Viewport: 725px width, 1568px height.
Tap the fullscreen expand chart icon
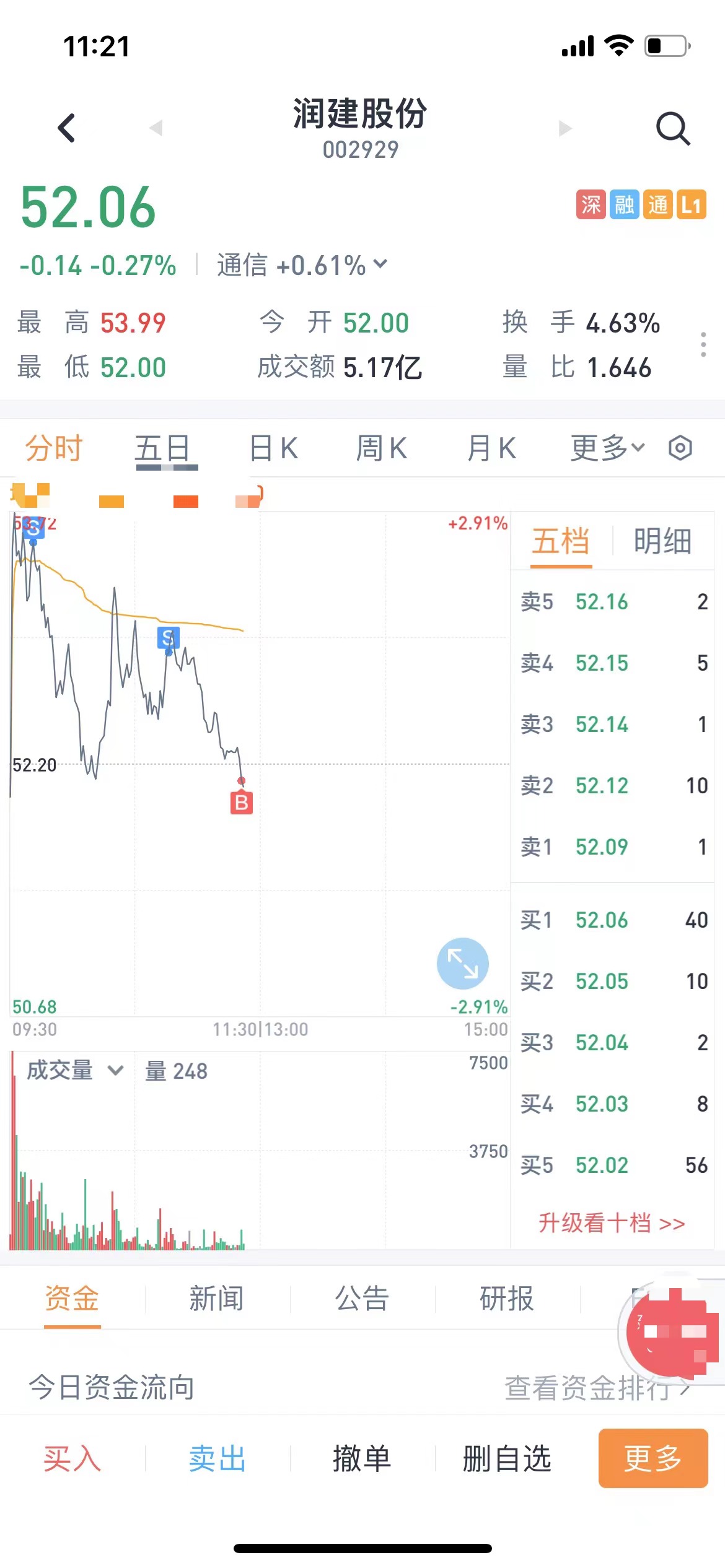click(x=463, y=964)
